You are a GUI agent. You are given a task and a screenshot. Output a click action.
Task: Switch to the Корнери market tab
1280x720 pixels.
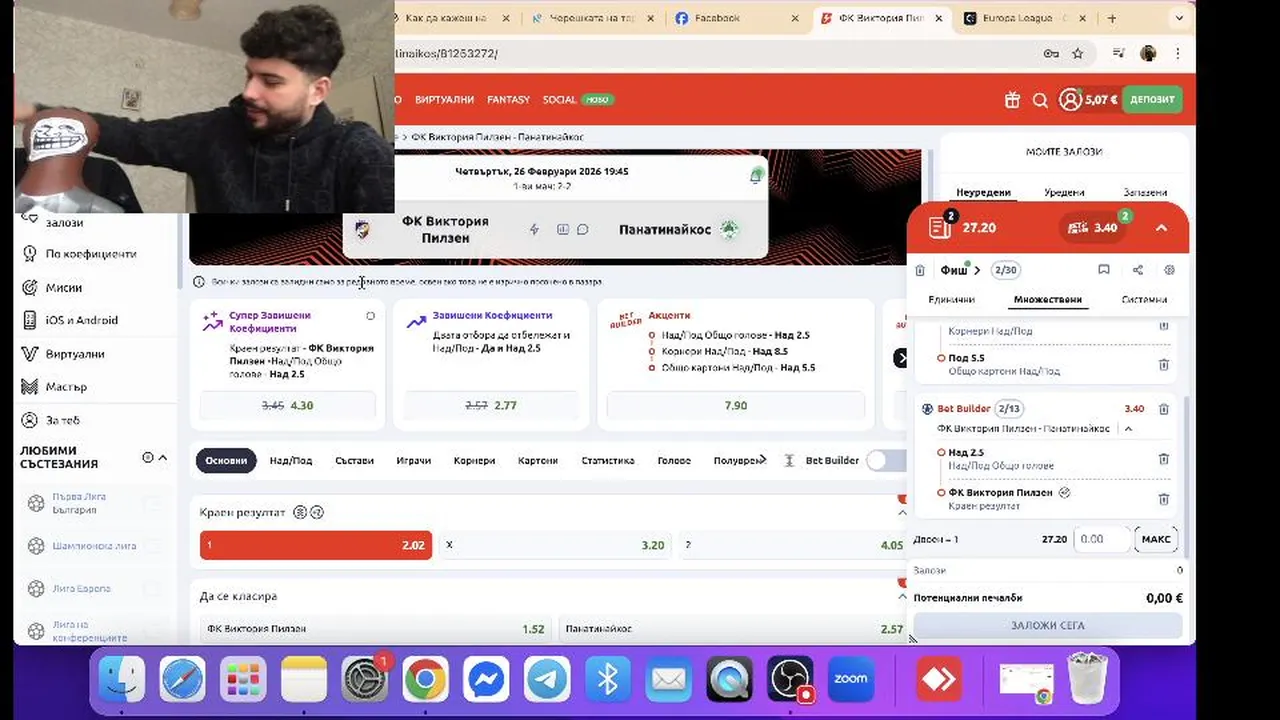coord(474,461)
